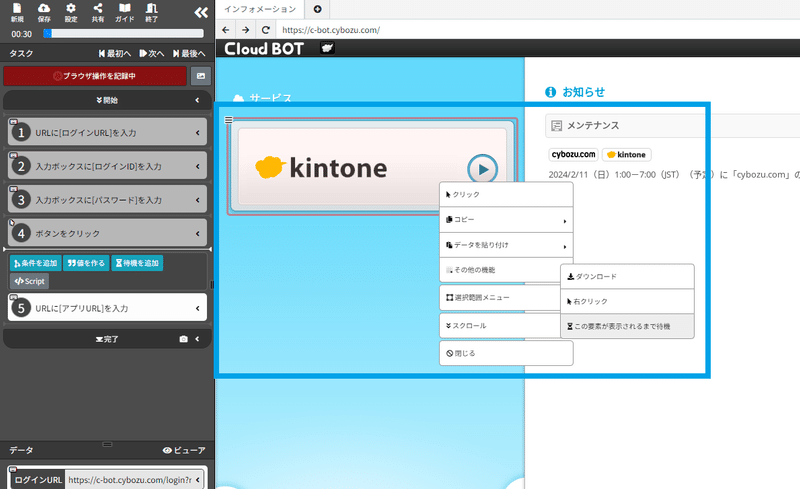
Task: Collapse the side panel with double-chevron
Action: 201,13
